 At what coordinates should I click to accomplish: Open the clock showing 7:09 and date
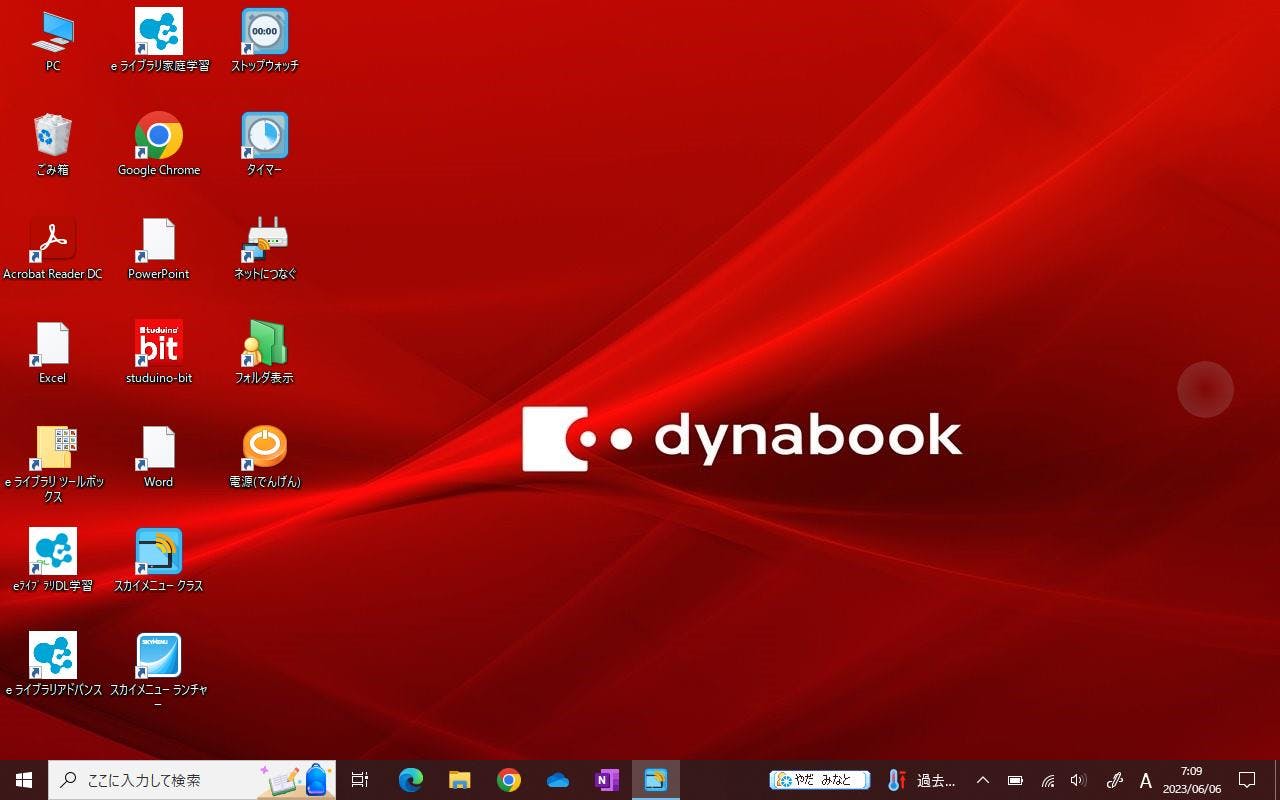tap(1191, 780)
